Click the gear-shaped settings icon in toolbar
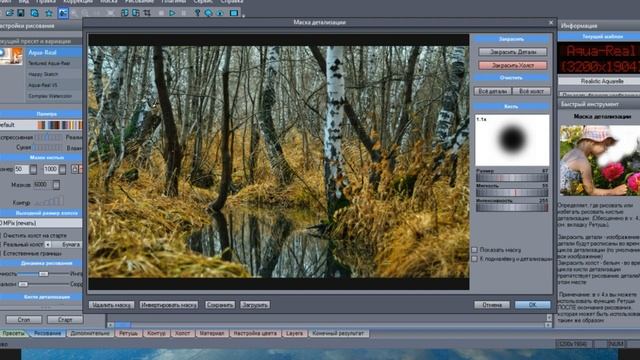 tap(49, 13)
